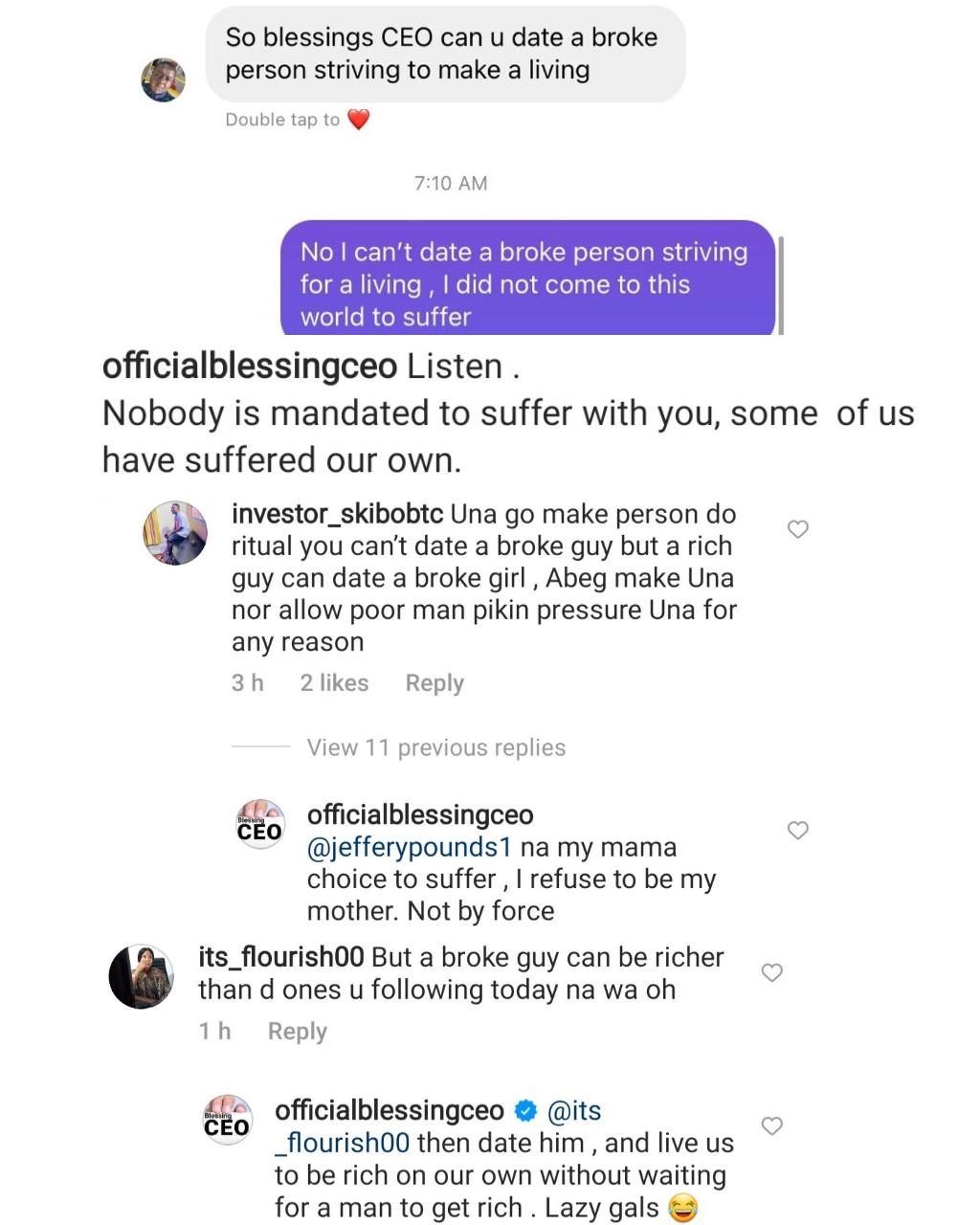980x1225 pixels.
Task: Expand View 11 previous replies
Action: click(x=435, y=747)
